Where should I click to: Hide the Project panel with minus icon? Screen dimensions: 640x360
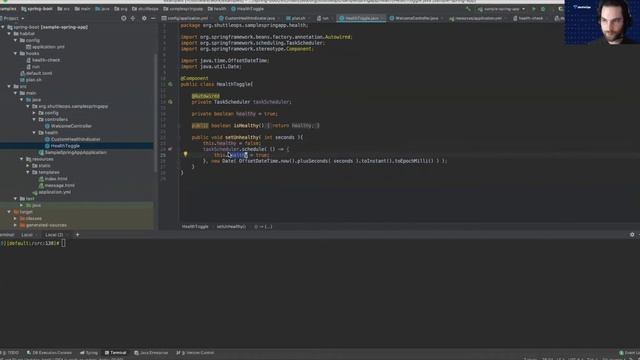click(153, 18)
